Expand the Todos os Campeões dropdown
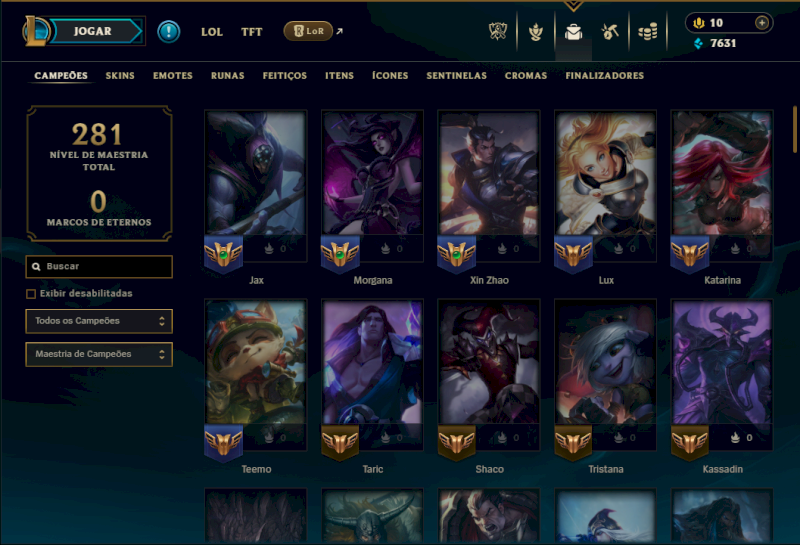The image size is (800, 545). [x=99, y=321]
